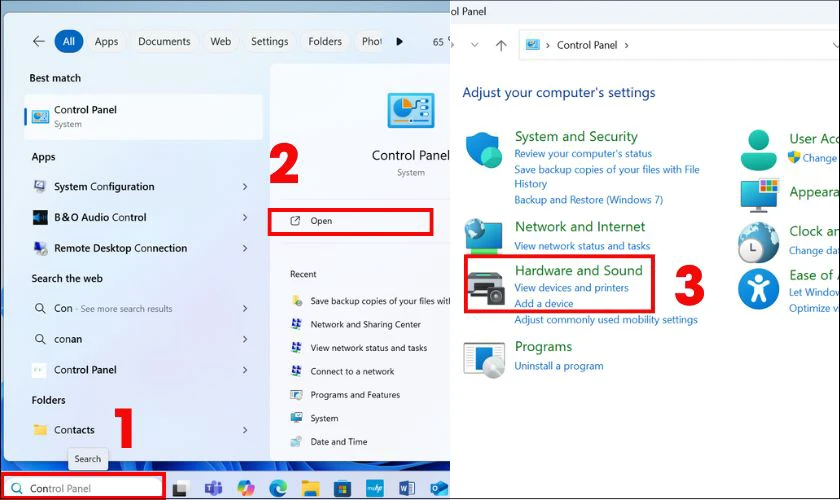This screenshot has width=840, height=500.
Task: Click the Ease of Access icon
Action: (758, 289)
